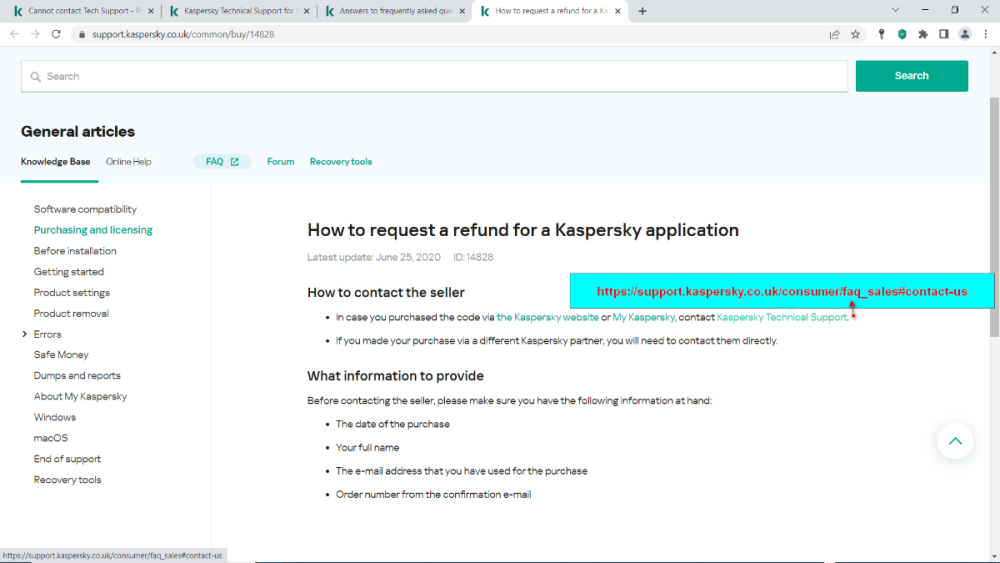The width and height of the screenshot is (1000, 563).
Task: Open Product settings sidebar item
Action: pyautogui.click(x=71, y=293)
